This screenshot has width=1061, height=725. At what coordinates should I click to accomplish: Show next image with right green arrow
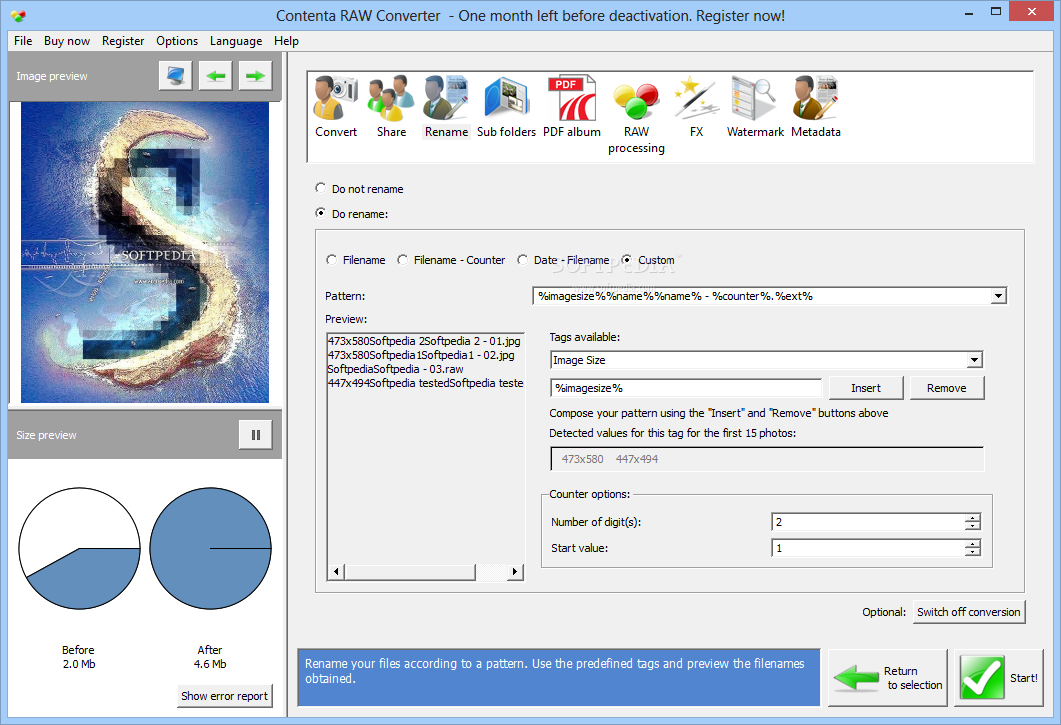(x=255, y=76)
